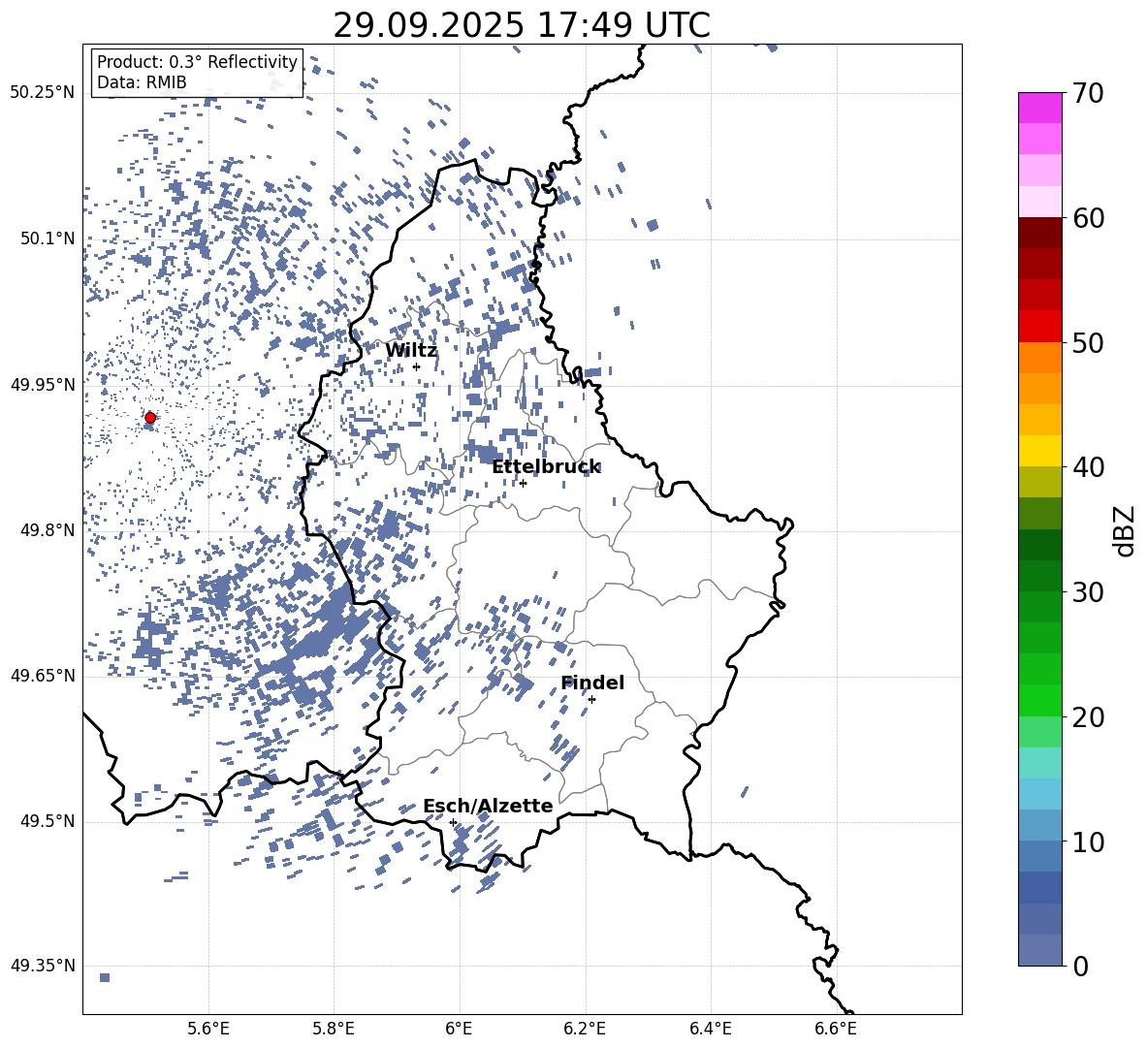Click the bright green band just above 20 dBZ
The image size is (1148, 1048).
1040,700
